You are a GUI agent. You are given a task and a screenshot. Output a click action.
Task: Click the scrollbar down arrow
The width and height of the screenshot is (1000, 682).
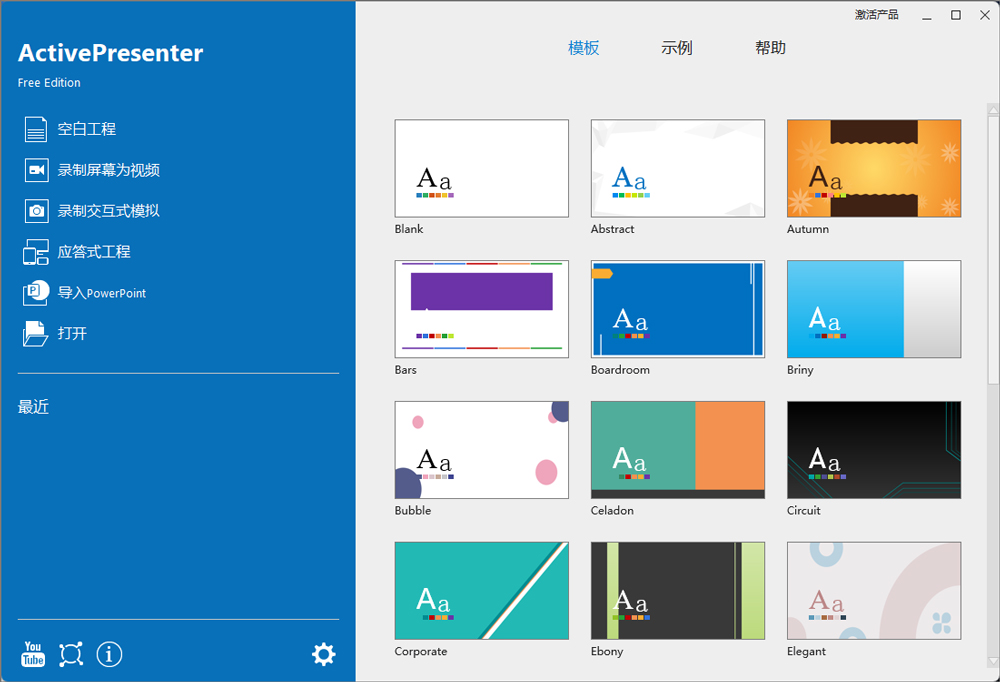click(993, 662)
